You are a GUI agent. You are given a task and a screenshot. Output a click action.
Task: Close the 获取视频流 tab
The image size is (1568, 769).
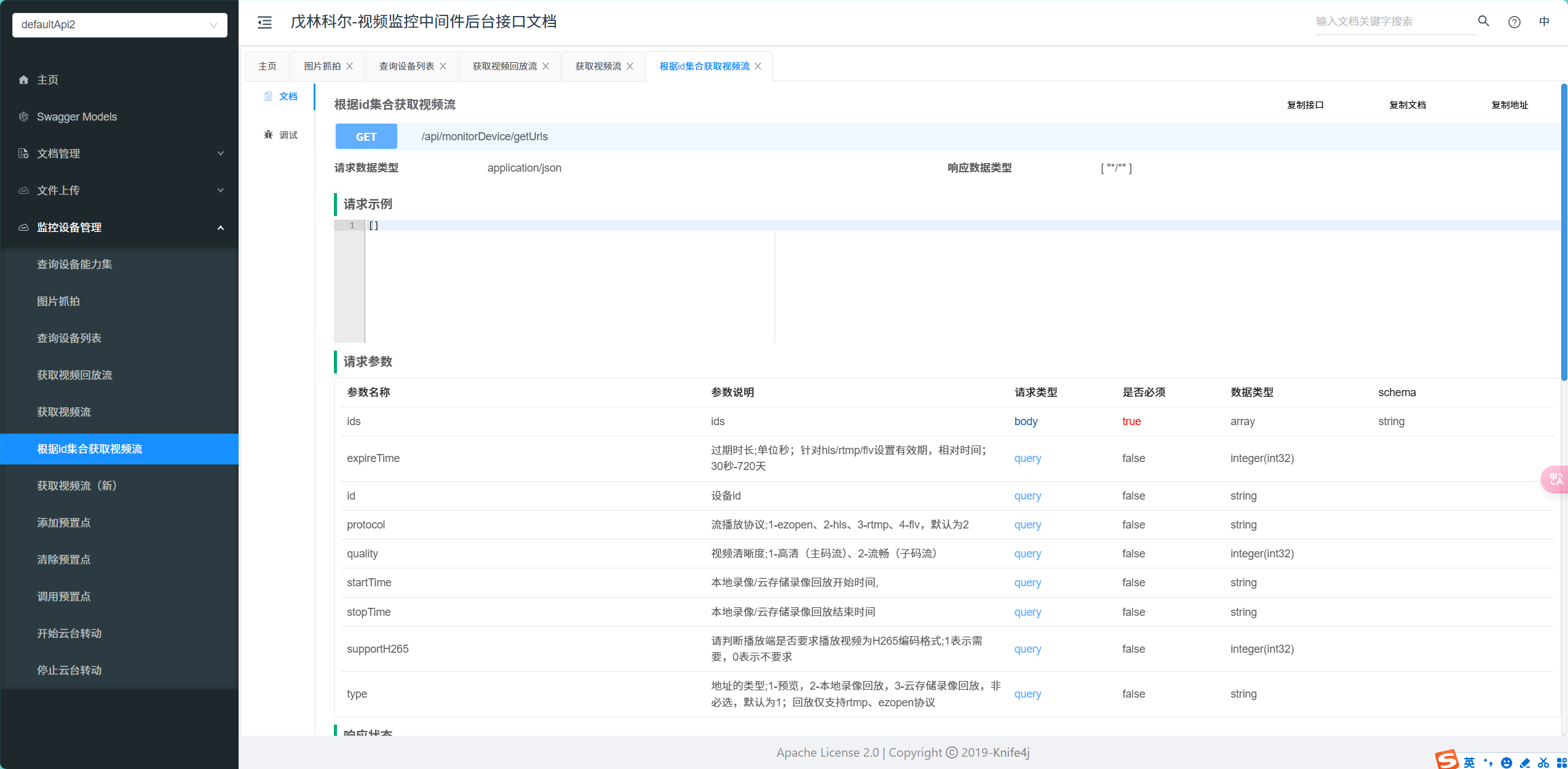pyautogui.click(x=630, y=66)
